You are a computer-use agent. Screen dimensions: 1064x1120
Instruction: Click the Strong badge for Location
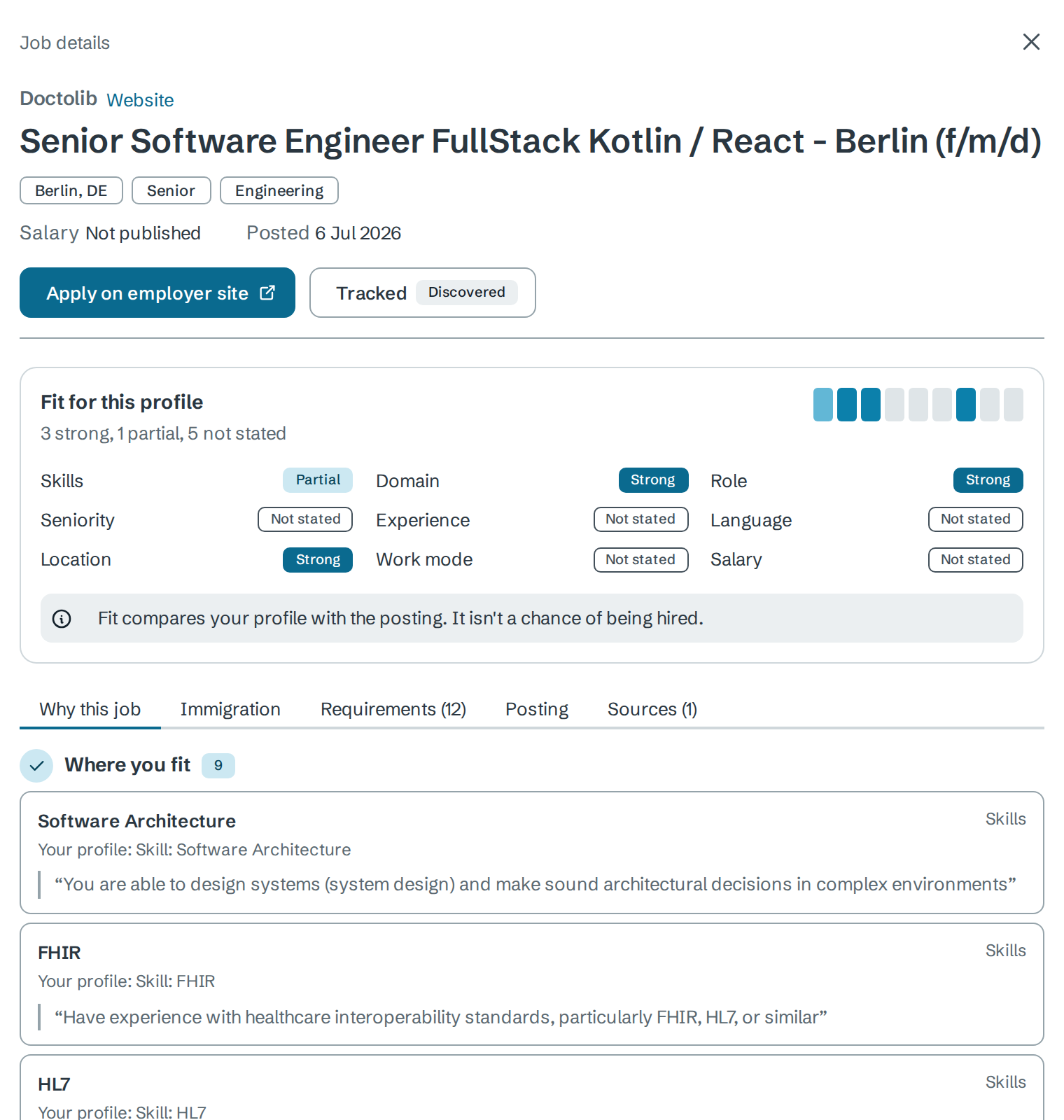(x=318, y=560)
